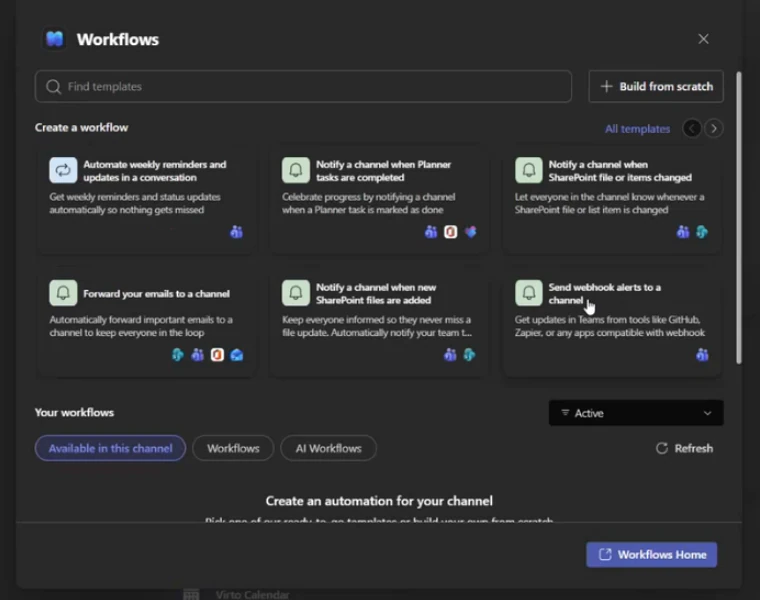
Task: Show next templates with right arrow
Action: click(714, 128)
